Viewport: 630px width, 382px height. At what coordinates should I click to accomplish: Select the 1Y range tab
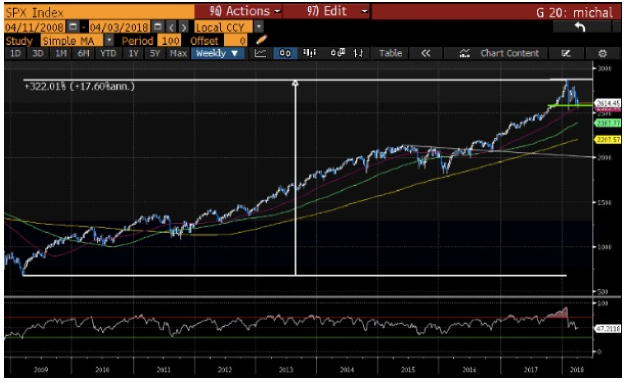coord(133,53)
